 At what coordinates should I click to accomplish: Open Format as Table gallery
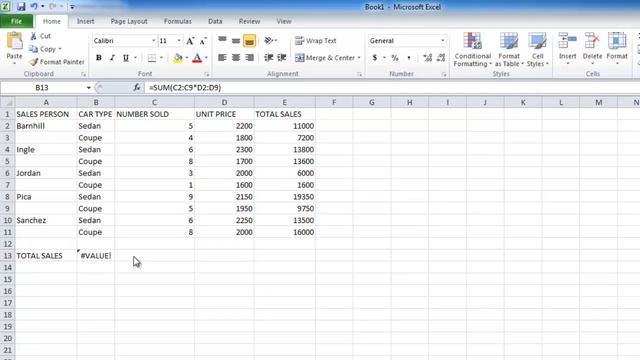click(x=509, y=50)
